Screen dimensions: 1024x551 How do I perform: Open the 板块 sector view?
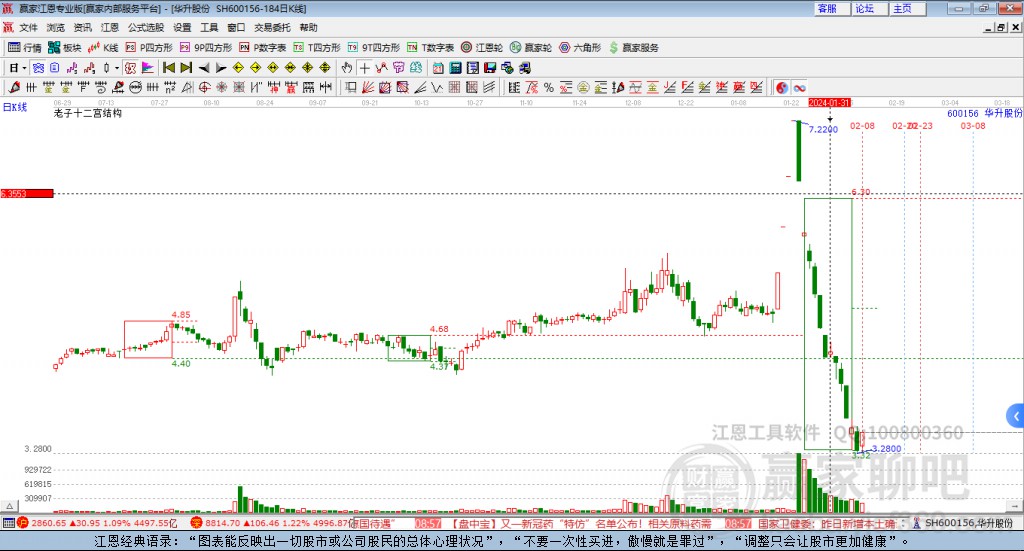tap(64, 48)
